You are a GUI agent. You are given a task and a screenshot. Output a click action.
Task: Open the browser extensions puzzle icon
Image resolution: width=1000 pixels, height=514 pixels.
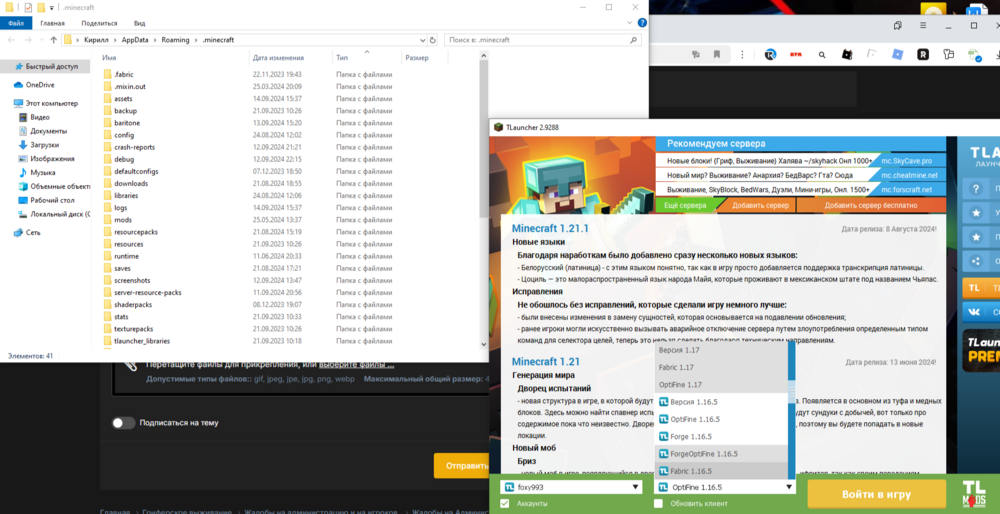[x=948, y=55]
